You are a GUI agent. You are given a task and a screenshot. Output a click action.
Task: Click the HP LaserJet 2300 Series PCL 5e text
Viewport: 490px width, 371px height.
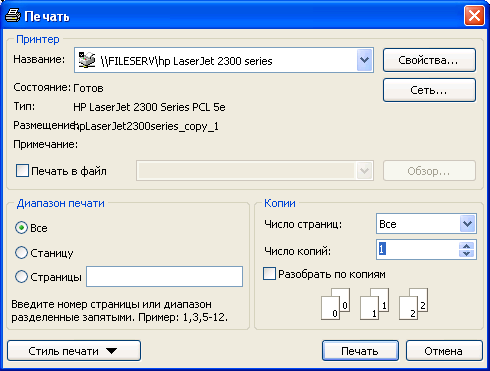[149, 107]
